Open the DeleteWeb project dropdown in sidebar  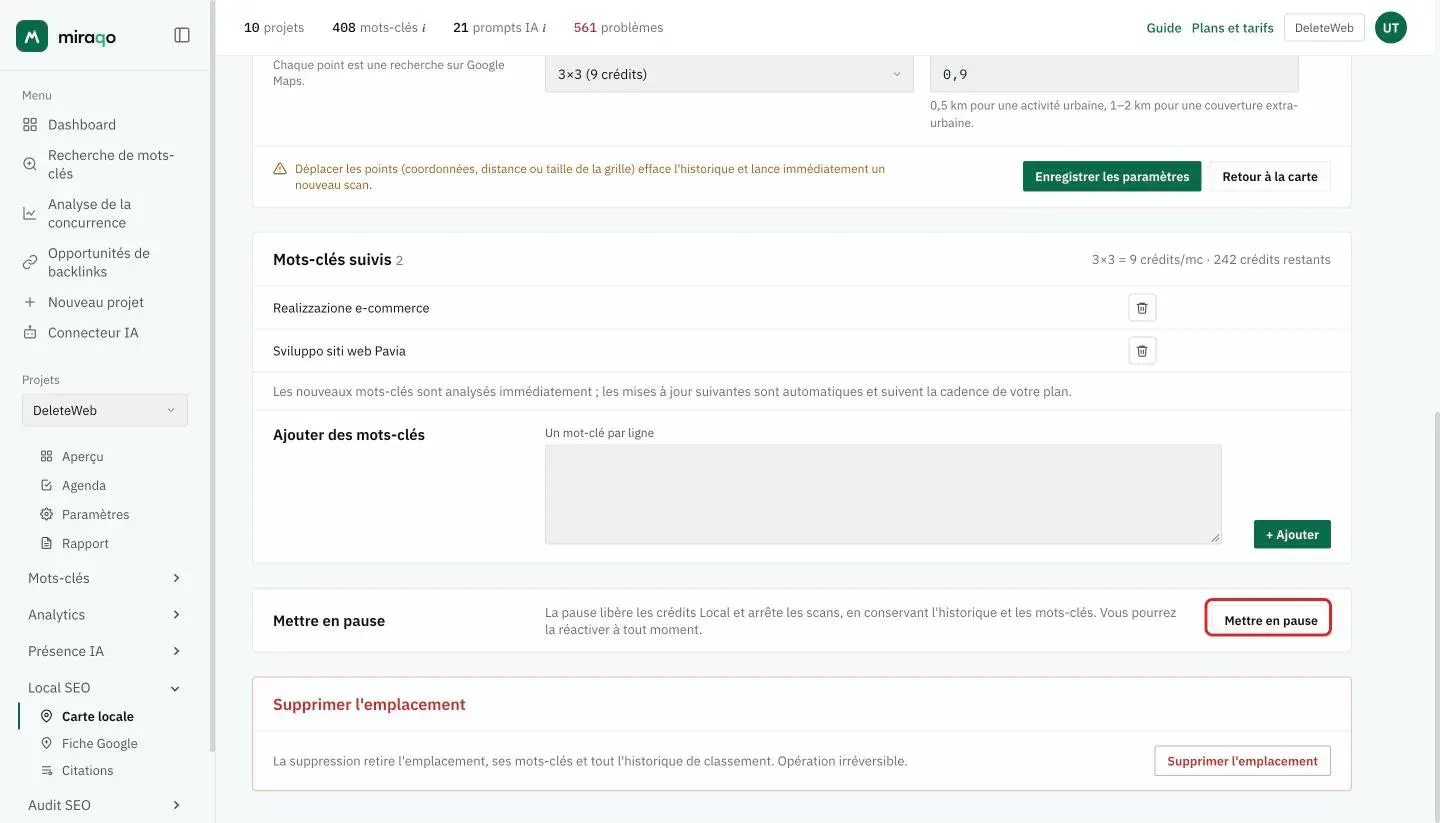pos(105,410)
